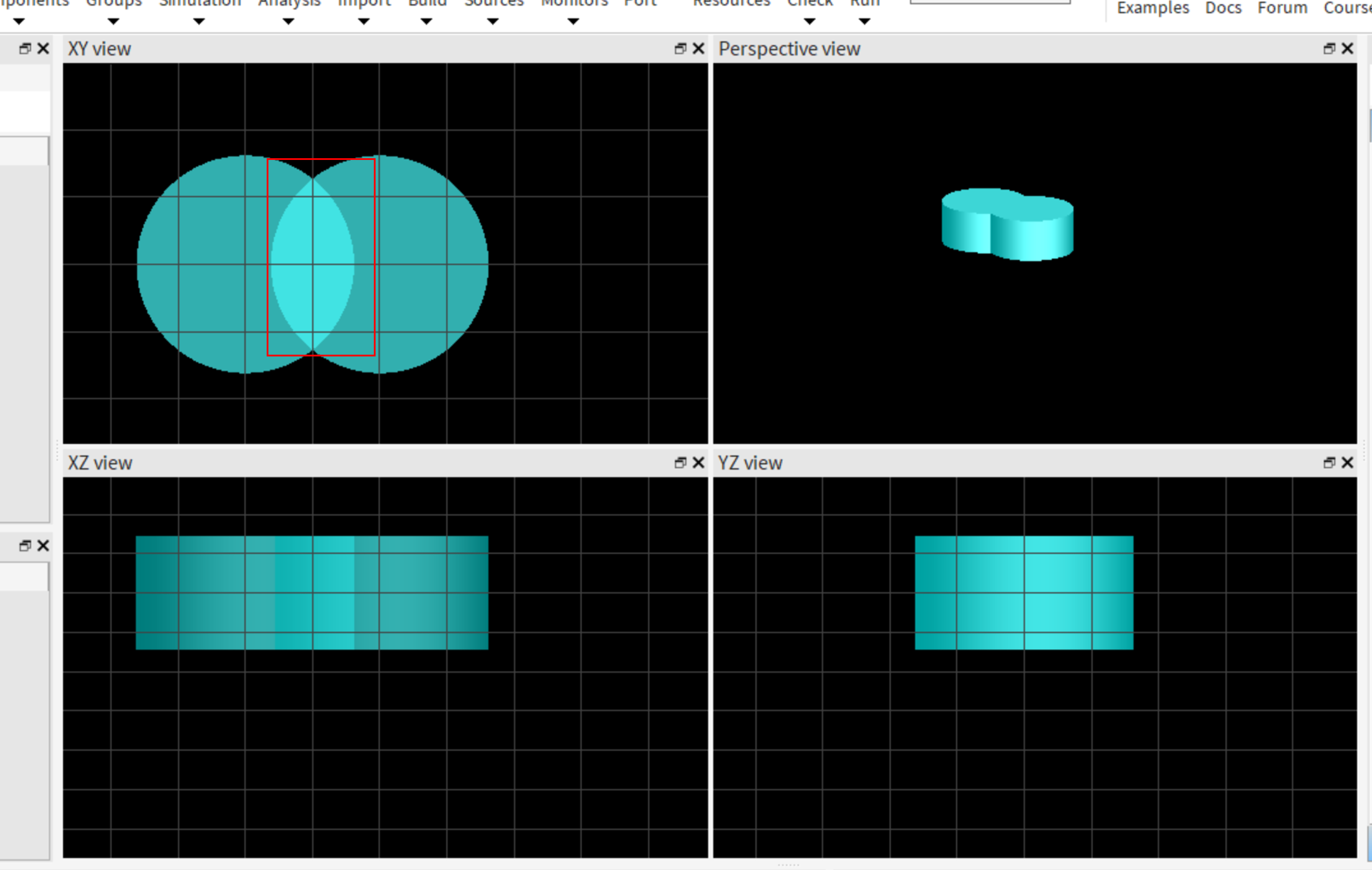Viewport: 1372px width, 870px height.
Task: Float the XY view panel
Action: (x=680, y=49)
